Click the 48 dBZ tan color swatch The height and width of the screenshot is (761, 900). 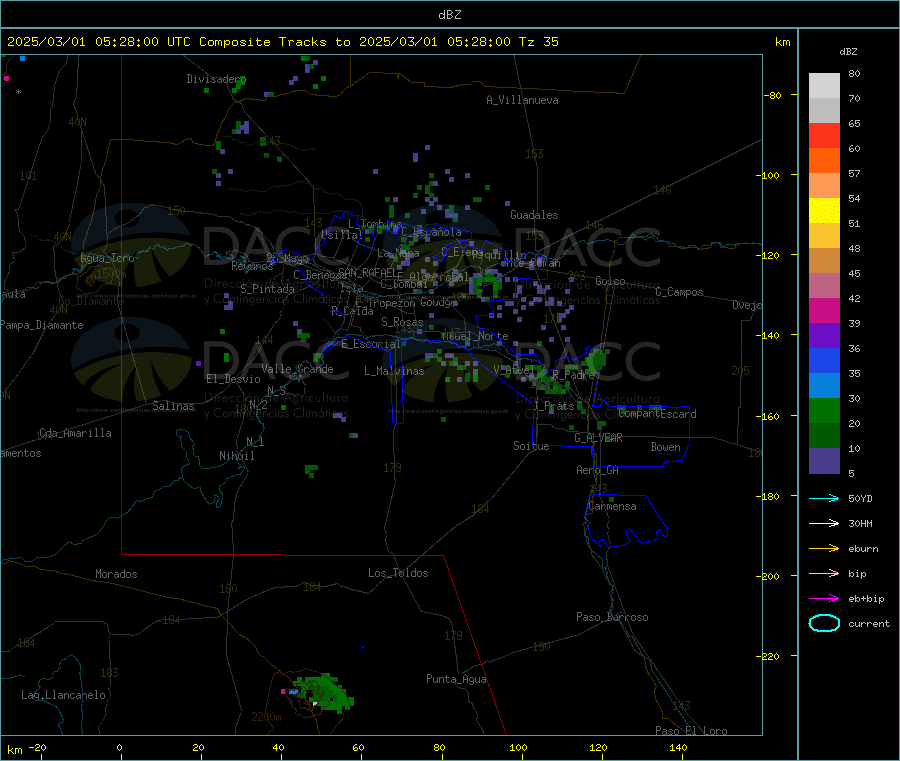(x=824, y=261)
